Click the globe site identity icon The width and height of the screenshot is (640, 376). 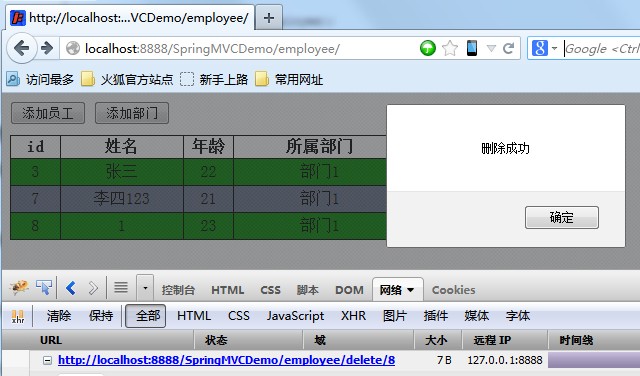click(x=73, y=48)
